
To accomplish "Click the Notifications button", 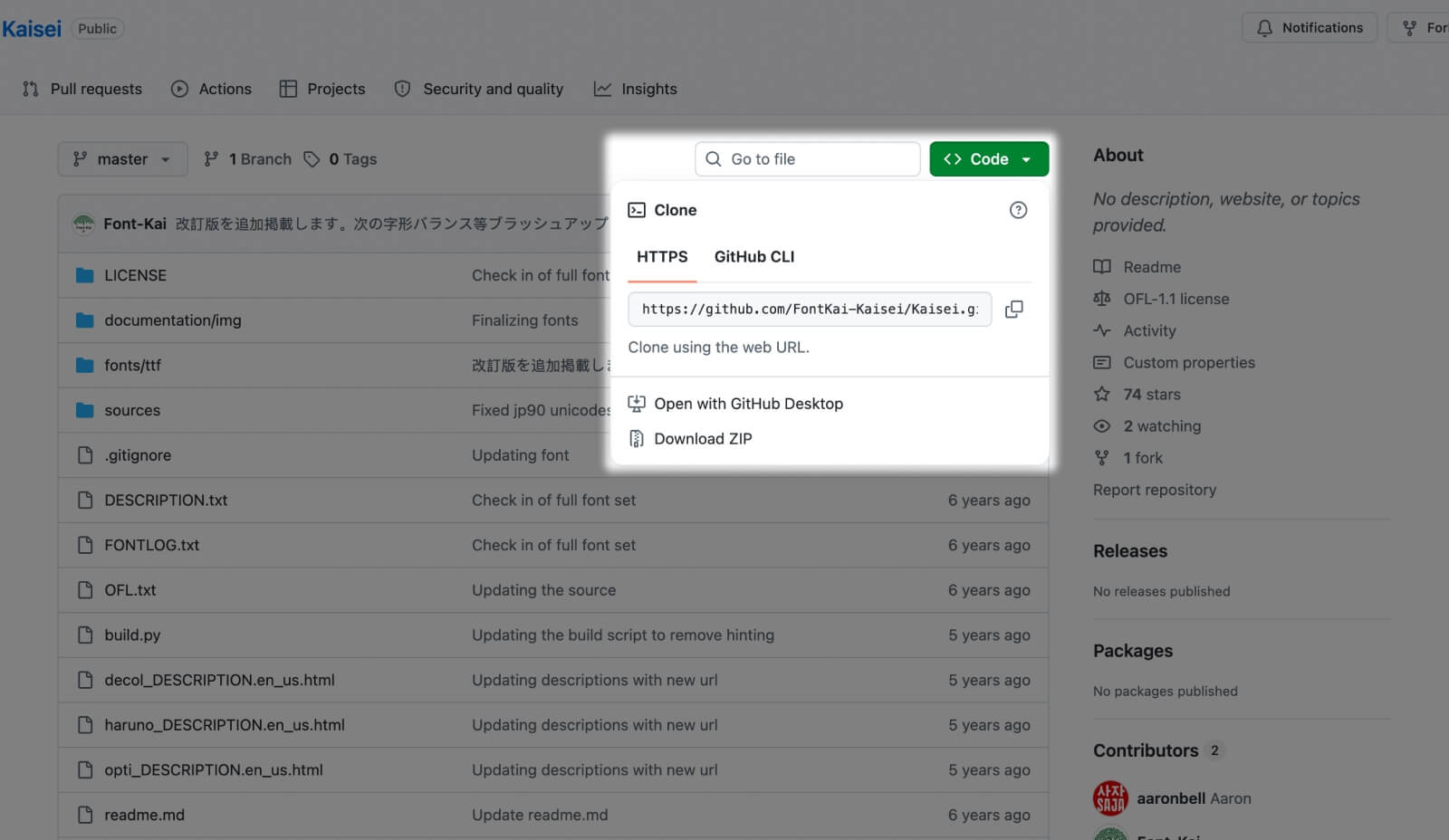I will click(x=1310, y=28).
